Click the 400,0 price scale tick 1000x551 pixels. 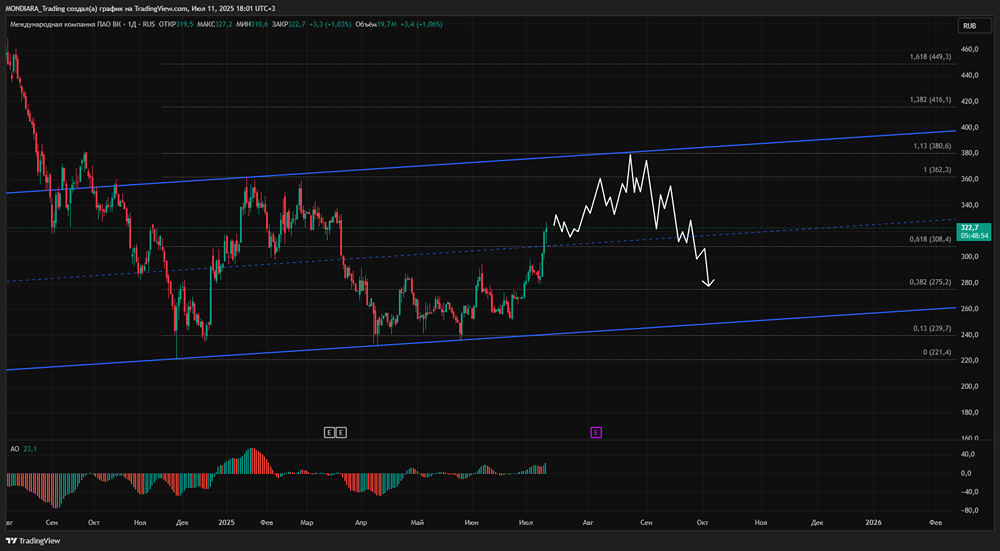969,127
